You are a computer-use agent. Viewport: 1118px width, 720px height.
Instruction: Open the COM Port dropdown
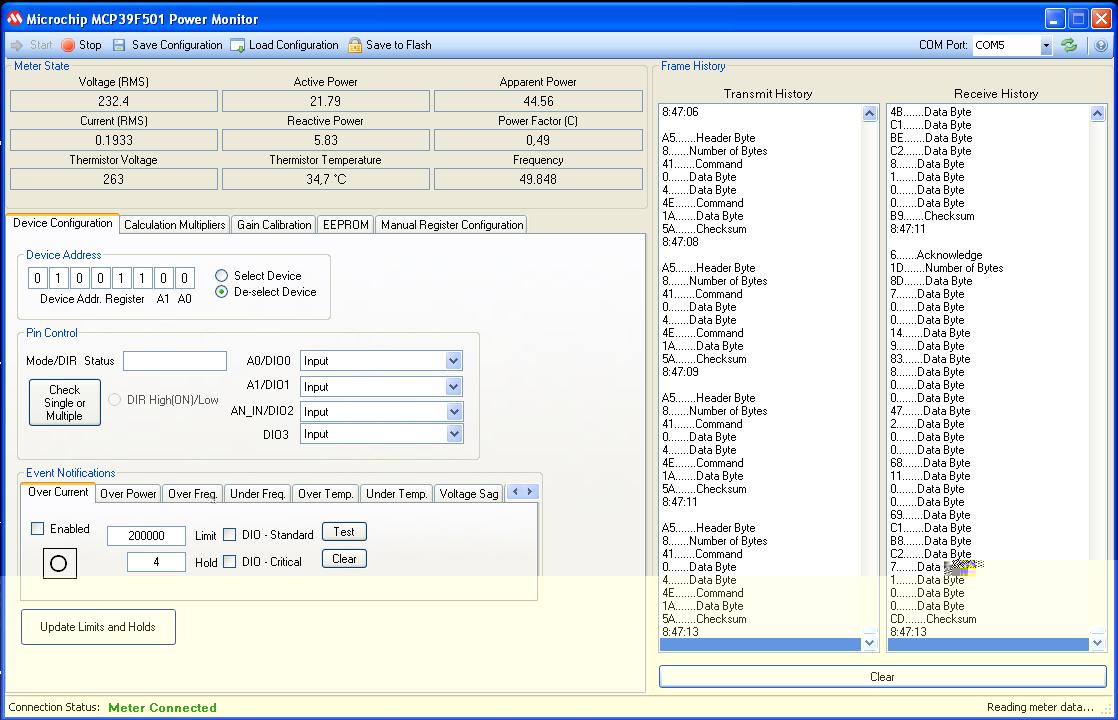pos(1046,45)
